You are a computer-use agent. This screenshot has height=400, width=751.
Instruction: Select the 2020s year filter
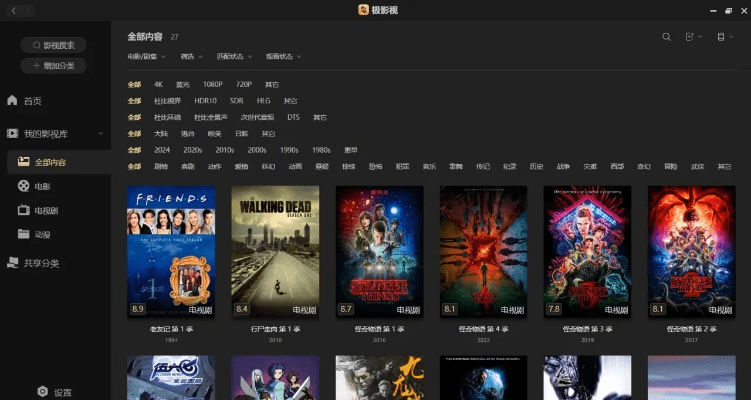192,149
